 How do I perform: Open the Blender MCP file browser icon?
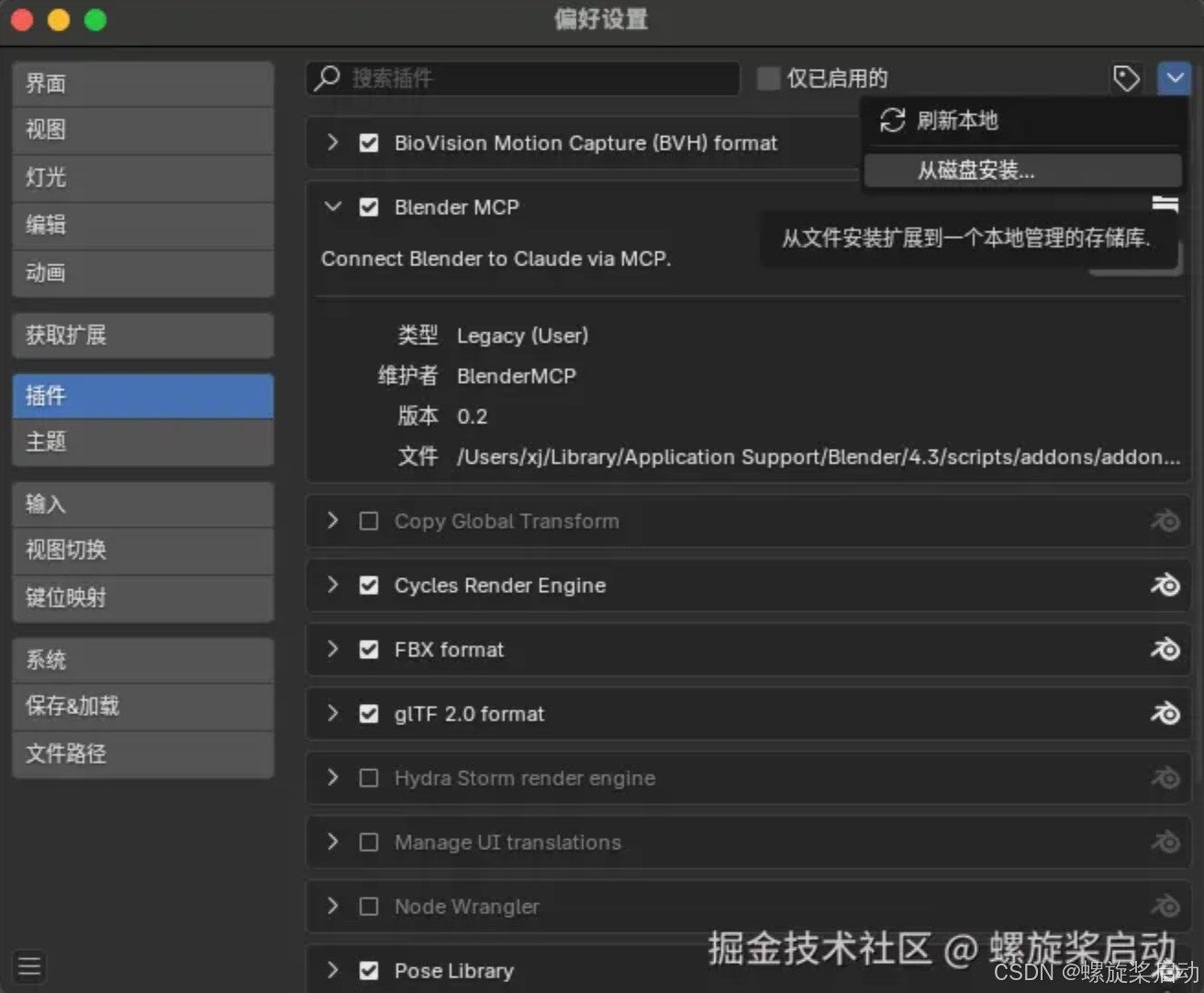[1165, 204]
